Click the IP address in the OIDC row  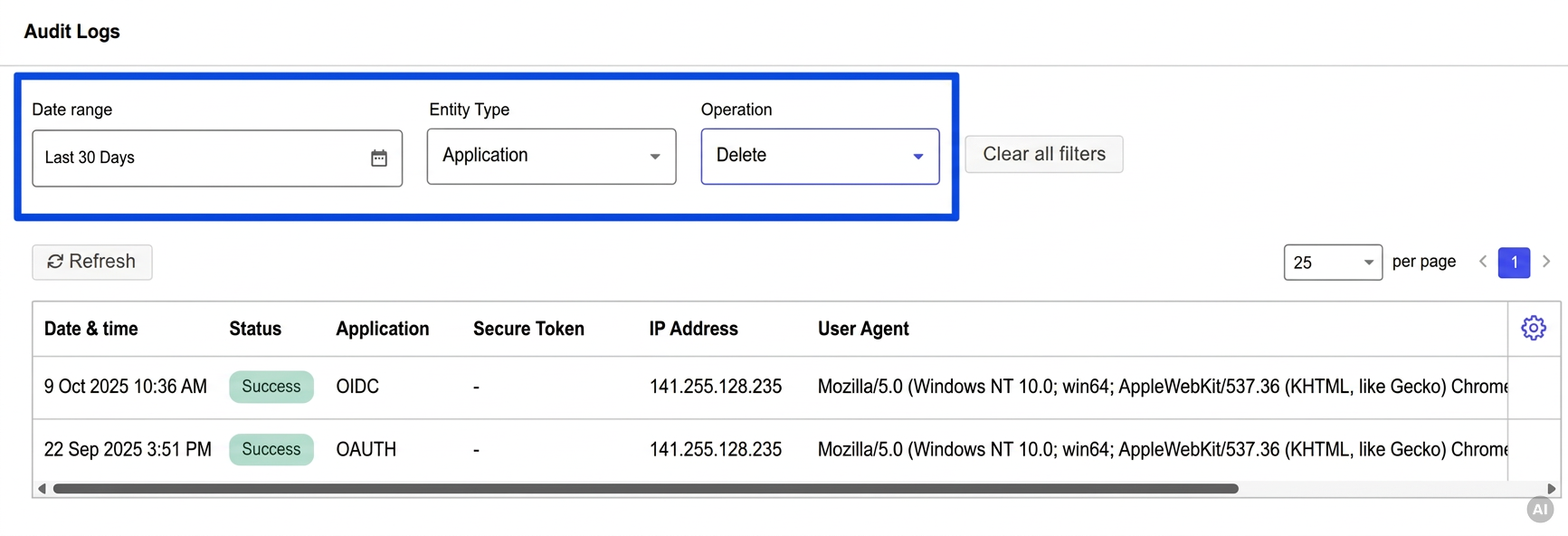click(x=716, y=387)
